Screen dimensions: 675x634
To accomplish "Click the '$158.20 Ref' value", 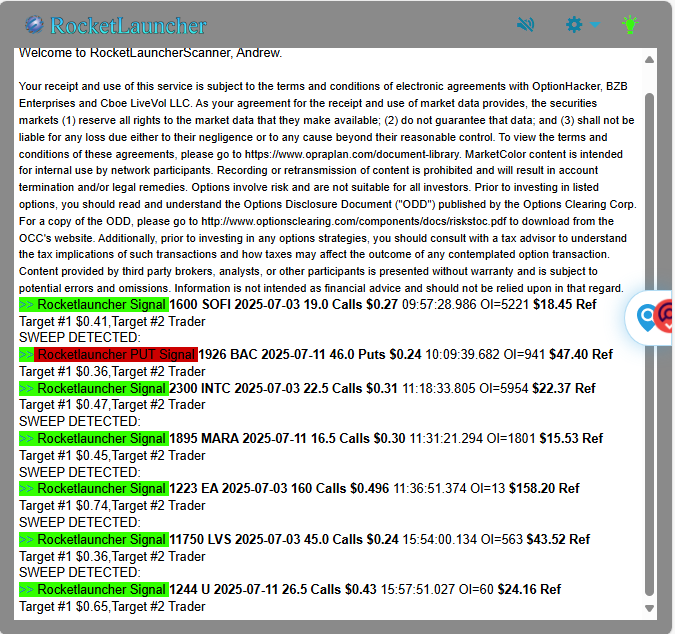I will click(x=545, y=489).
